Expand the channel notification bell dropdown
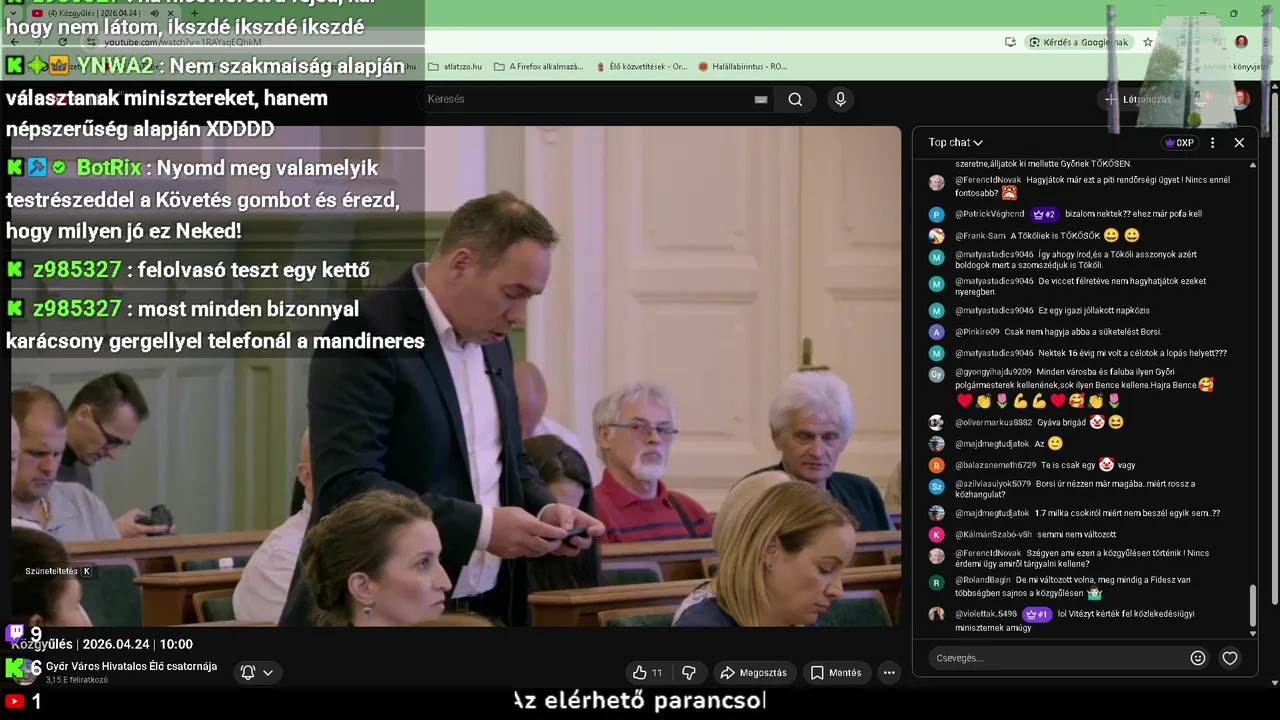Viewport: 1280px width, 720px height. click(x=257, y=673)
